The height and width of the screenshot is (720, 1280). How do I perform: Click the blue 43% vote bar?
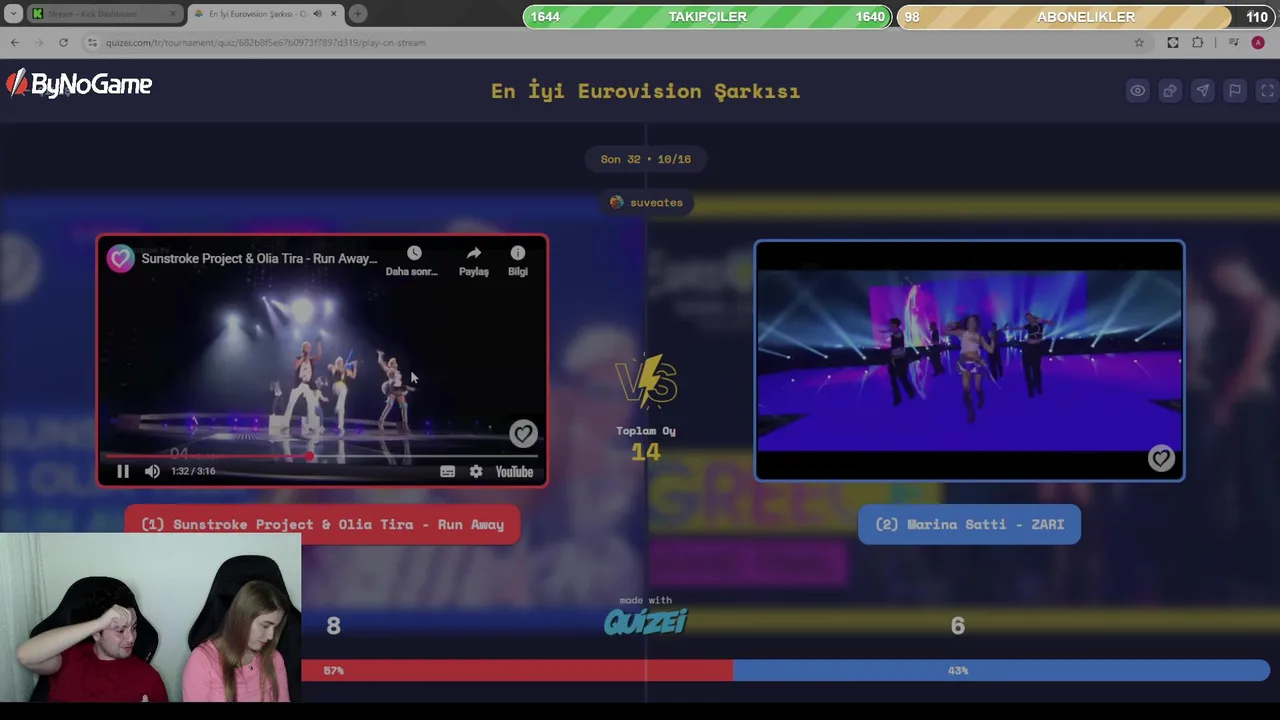tap(1001, 670)
